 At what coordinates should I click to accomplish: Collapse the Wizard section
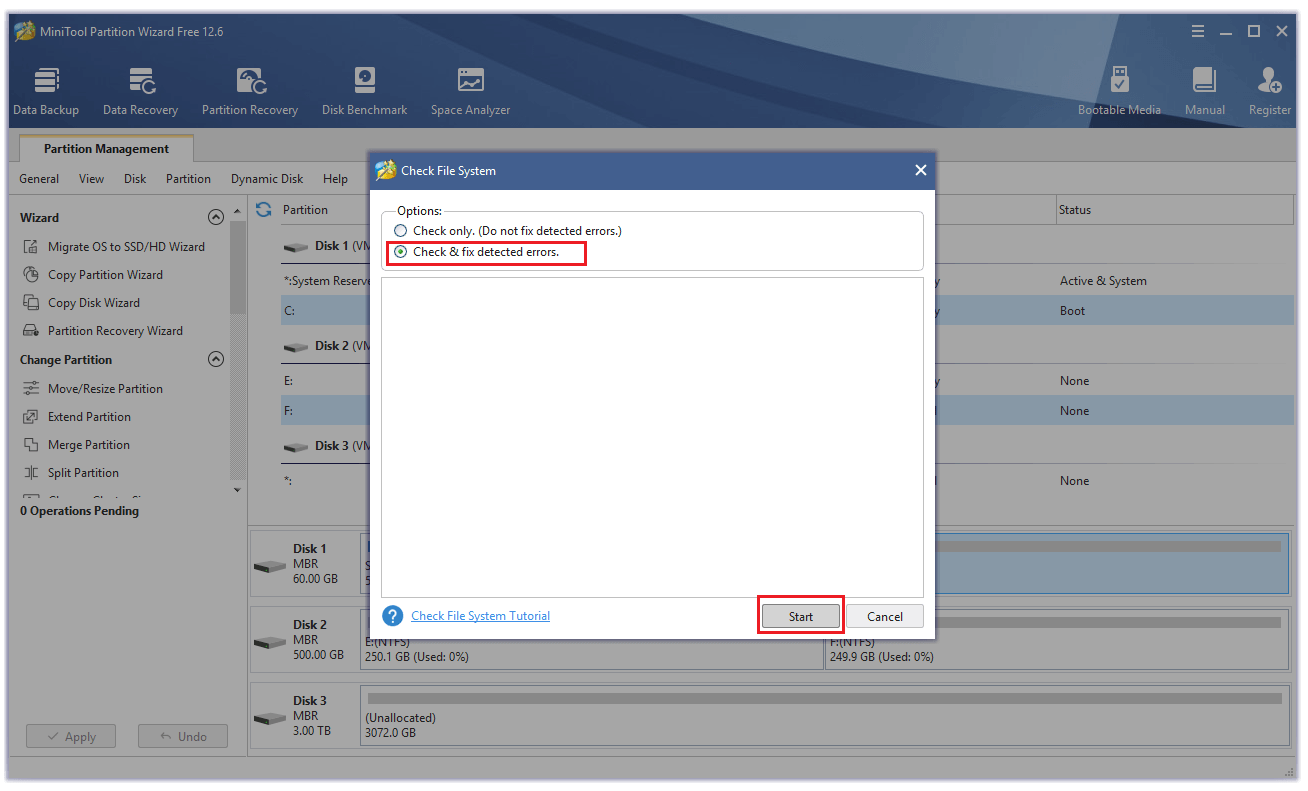click(215, 217)
